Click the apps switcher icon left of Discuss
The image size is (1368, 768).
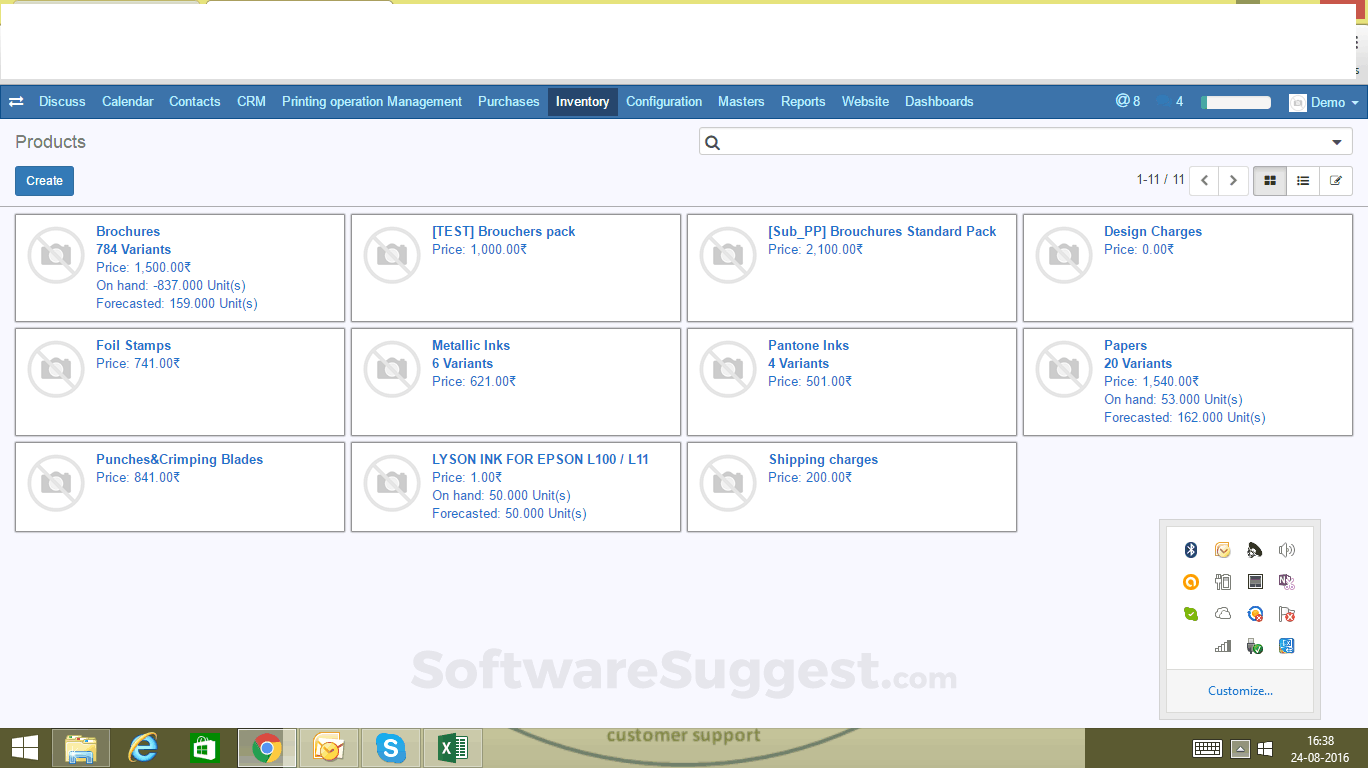pyautogui.click(x=16, y=101)
